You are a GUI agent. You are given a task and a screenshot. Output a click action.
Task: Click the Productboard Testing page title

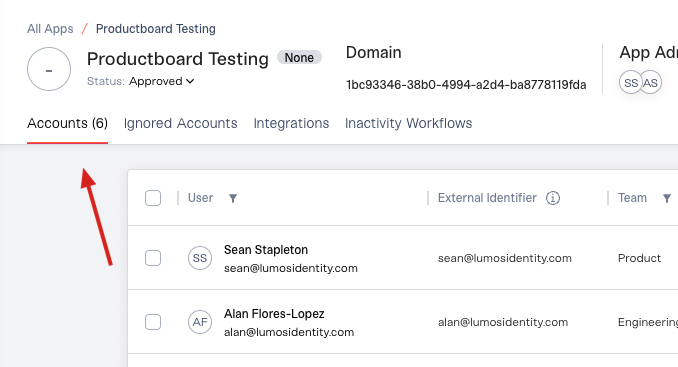point(177,59)
